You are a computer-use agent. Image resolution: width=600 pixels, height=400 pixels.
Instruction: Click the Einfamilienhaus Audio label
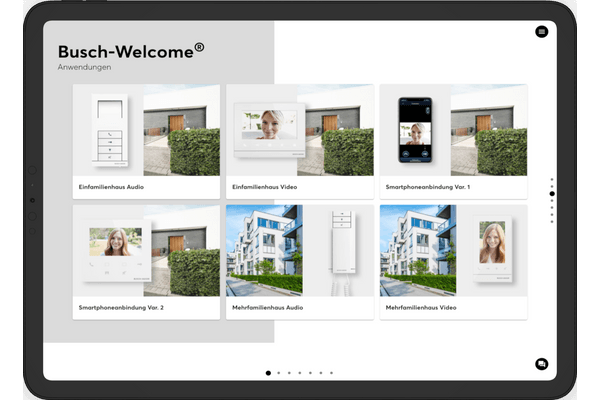[x=111, y=187]
